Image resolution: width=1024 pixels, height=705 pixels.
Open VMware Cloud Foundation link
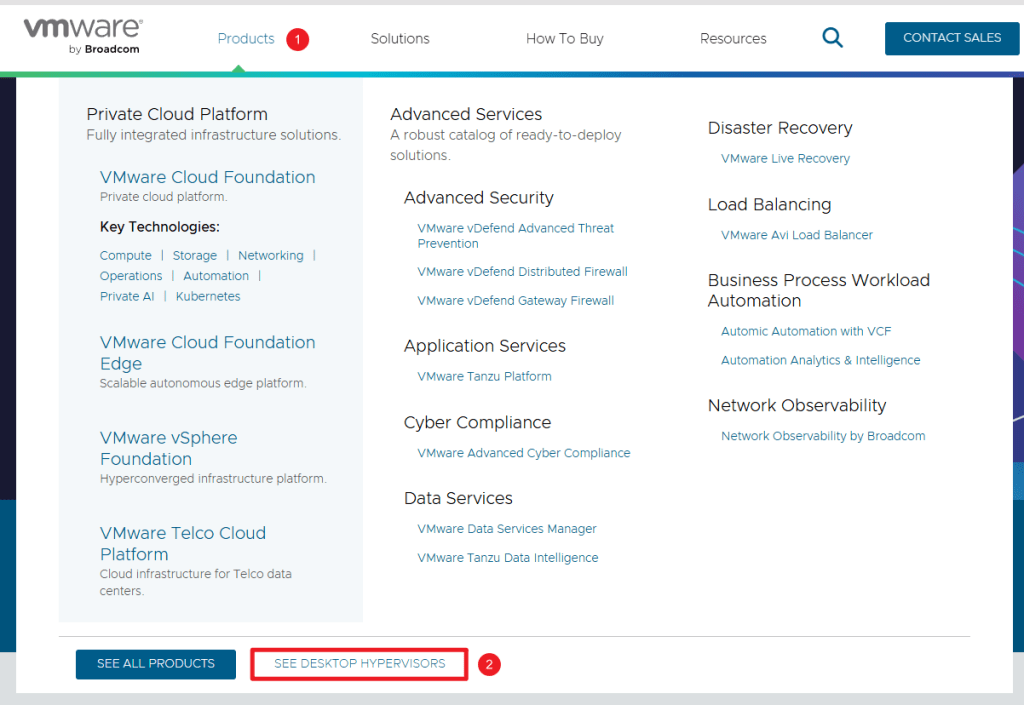207,177
